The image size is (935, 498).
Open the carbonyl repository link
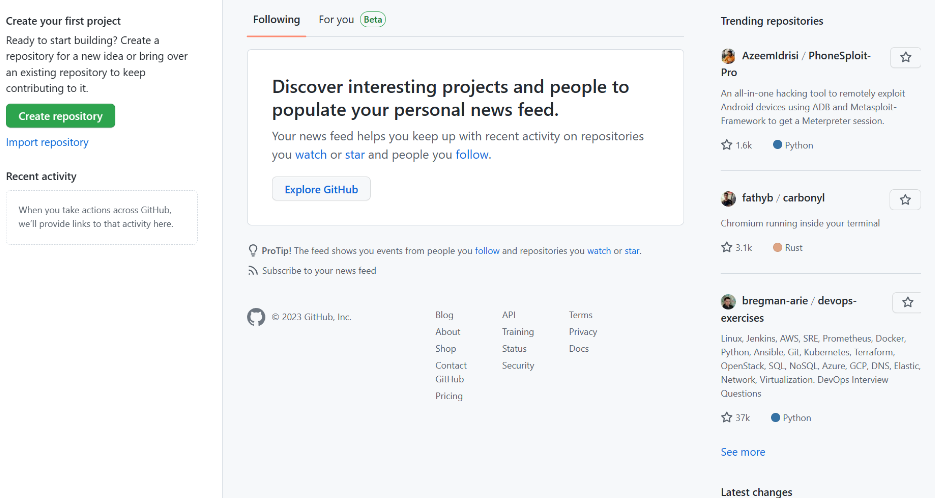point(804,199)
